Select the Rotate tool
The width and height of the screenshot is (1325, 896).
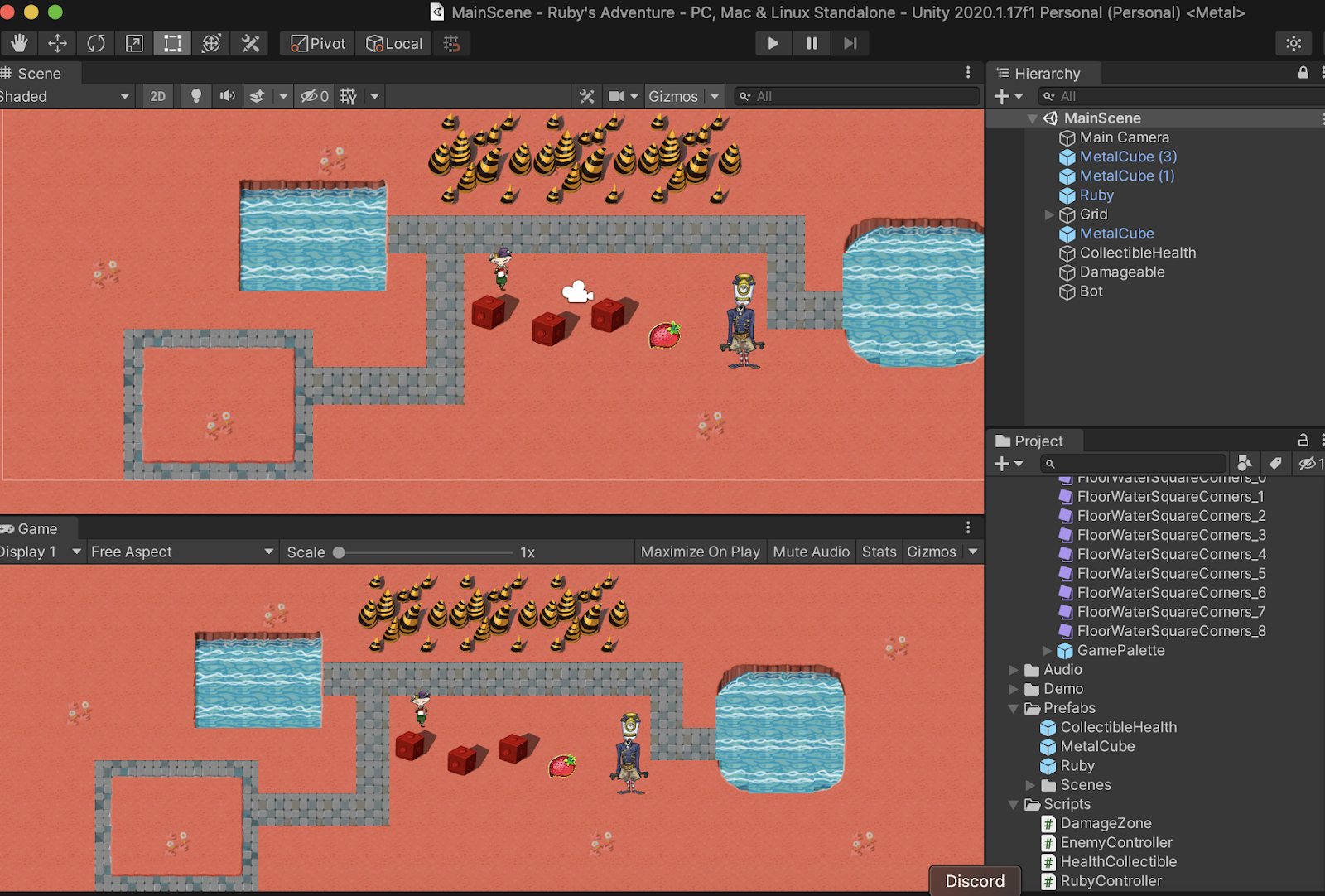point(96,43)
